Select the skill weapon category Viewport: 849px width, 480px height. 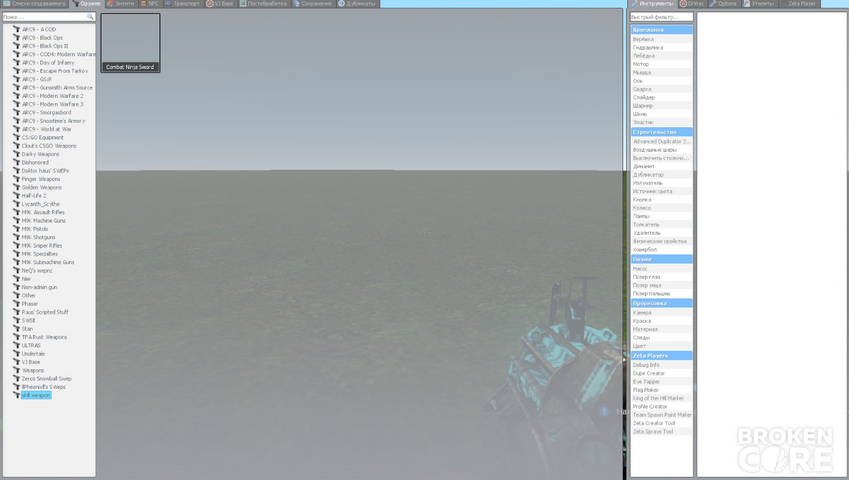point(36,396)
